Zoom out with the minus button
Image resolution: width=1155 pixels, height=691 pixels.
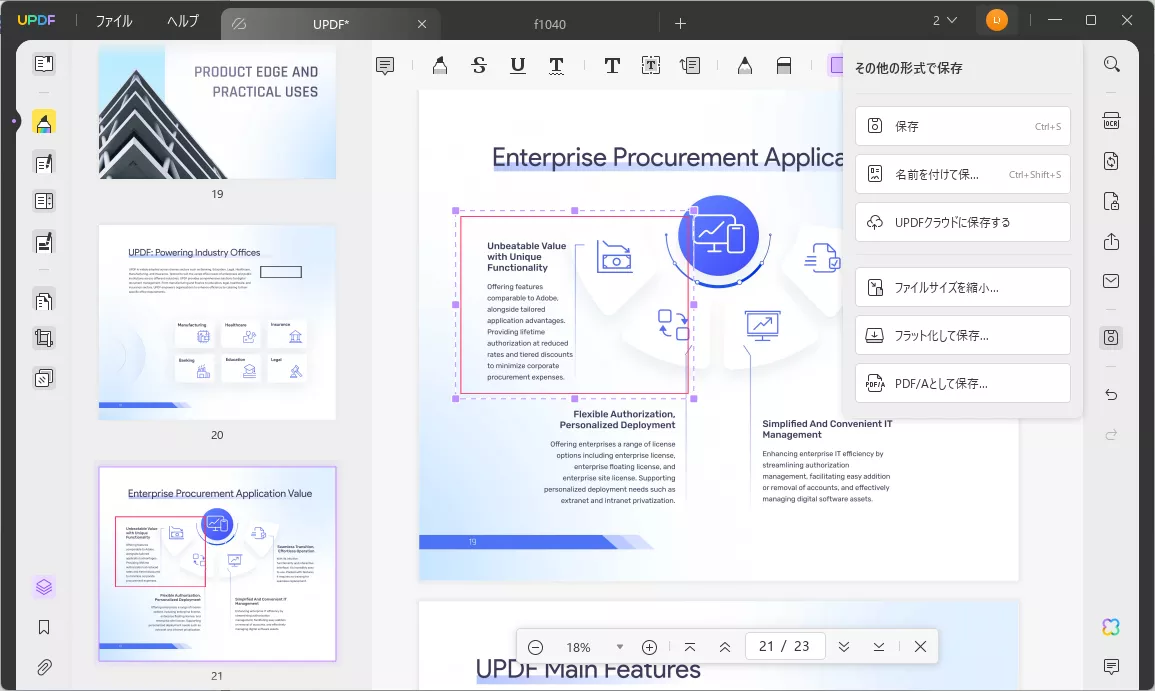(536, 647)
